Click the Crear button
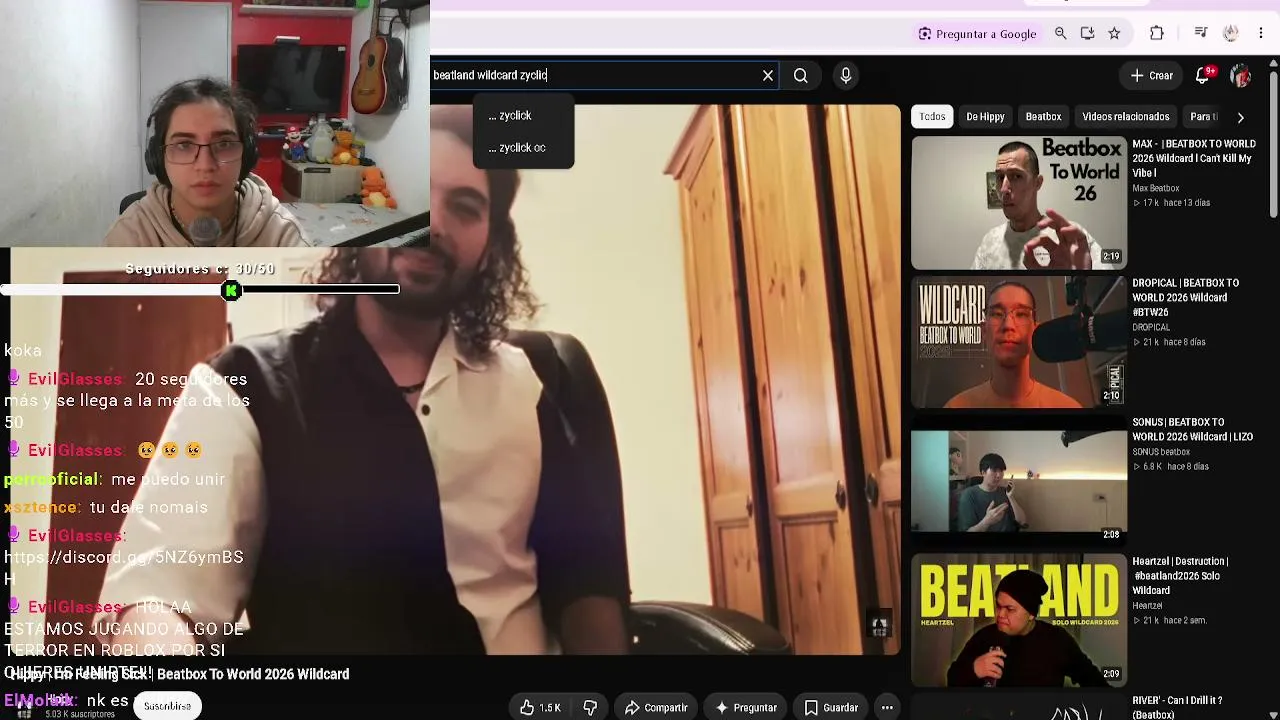1280x720 pixels. (x=1152, y=75)
